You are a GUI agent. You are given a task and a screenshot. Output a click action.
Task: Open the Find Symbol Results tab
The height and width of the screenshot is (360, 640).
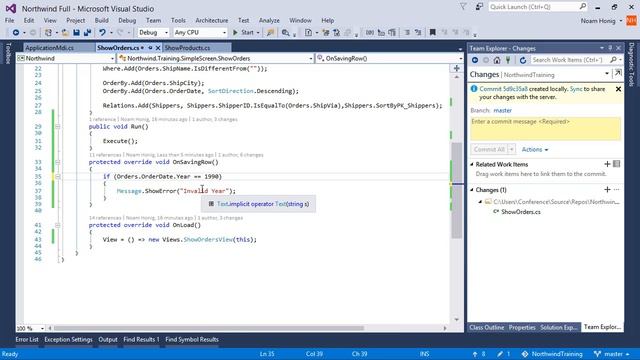[x=192, y=339]
